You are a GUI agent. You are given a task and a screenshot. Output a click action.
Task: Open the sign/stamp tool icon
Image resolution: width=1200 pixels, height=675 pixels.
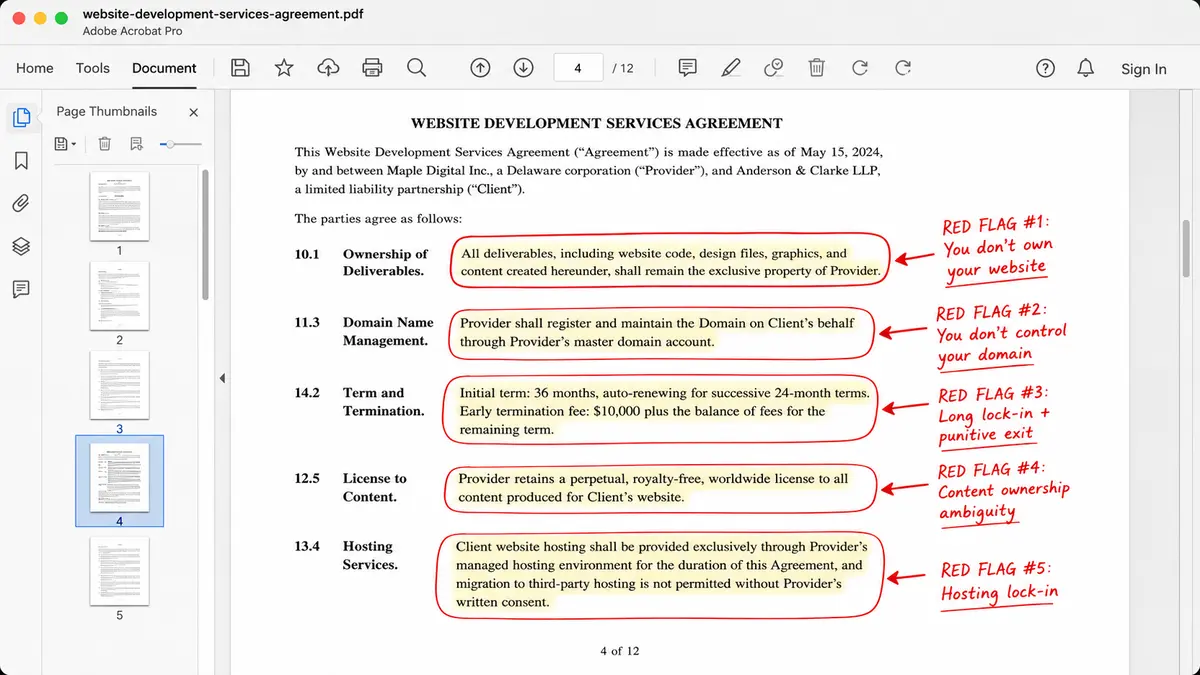click(x=773, y=68)
